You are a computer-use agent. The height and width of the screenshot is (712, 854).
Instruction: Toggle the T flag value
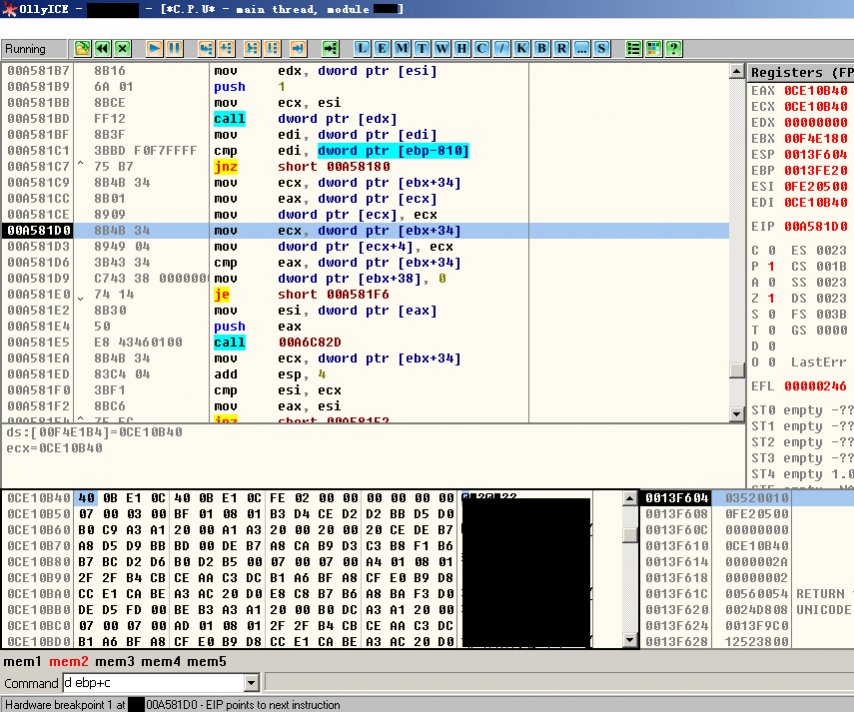click(771, 330)
